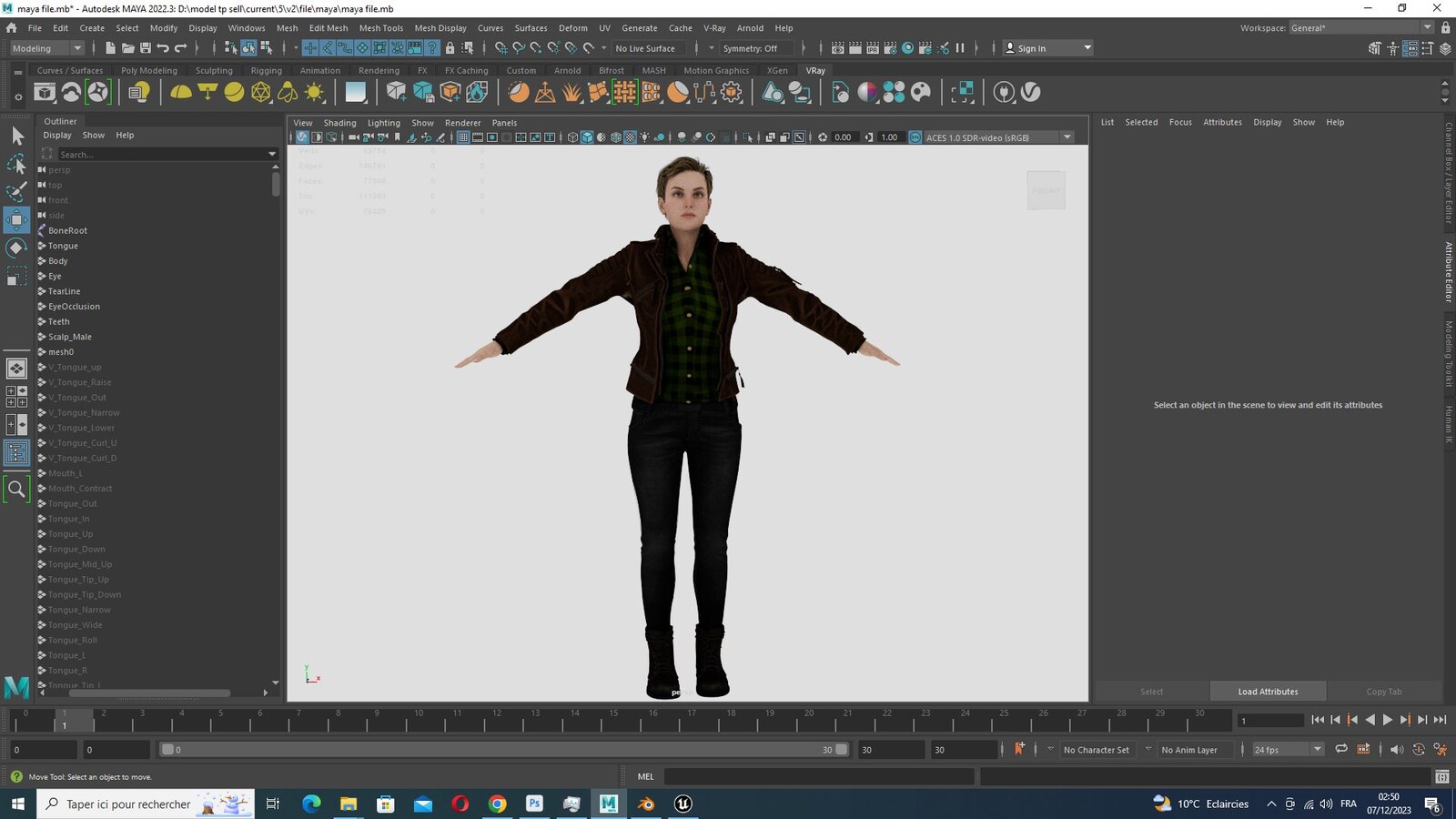Undo the last action

point(163,48)
